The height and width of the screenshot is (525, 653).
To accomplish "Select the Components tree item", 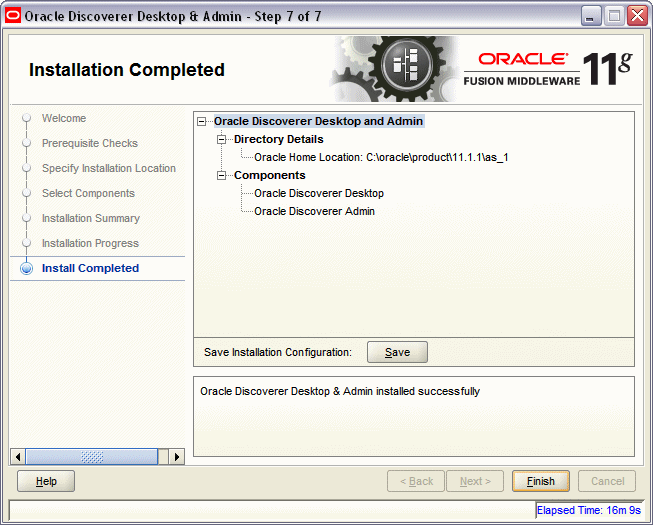I will (x=269, y=175).
